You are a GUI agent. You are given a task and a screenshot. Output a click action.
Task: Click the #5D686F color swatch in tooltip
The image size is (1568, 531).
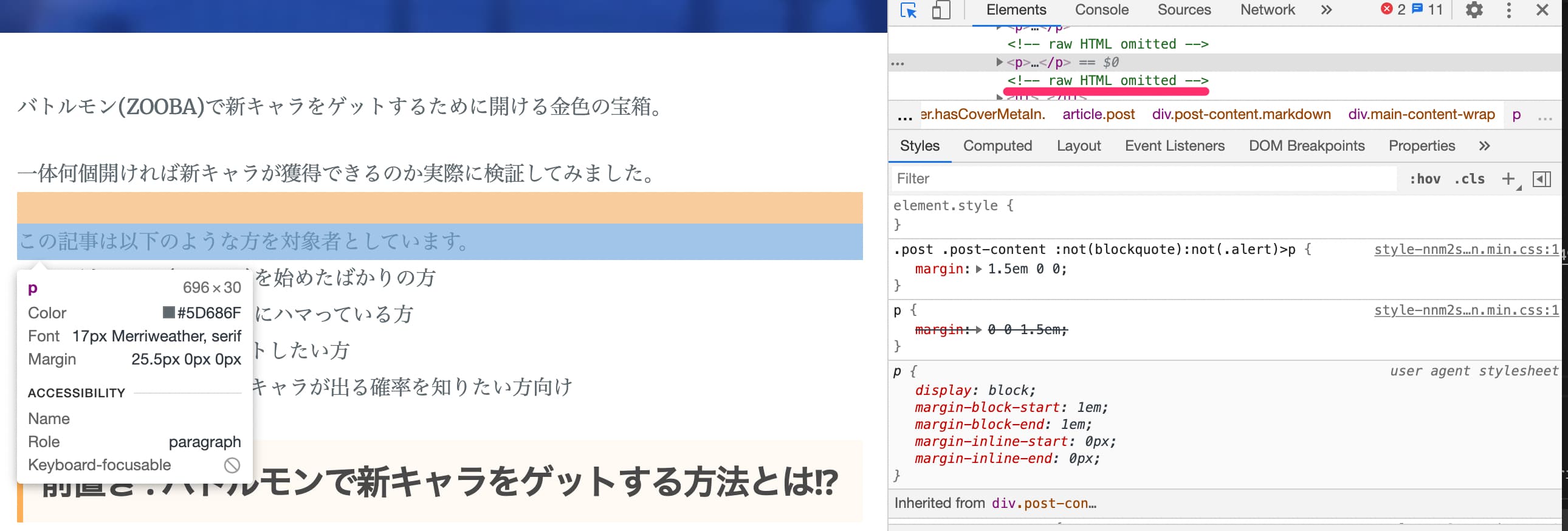[168, 313]
